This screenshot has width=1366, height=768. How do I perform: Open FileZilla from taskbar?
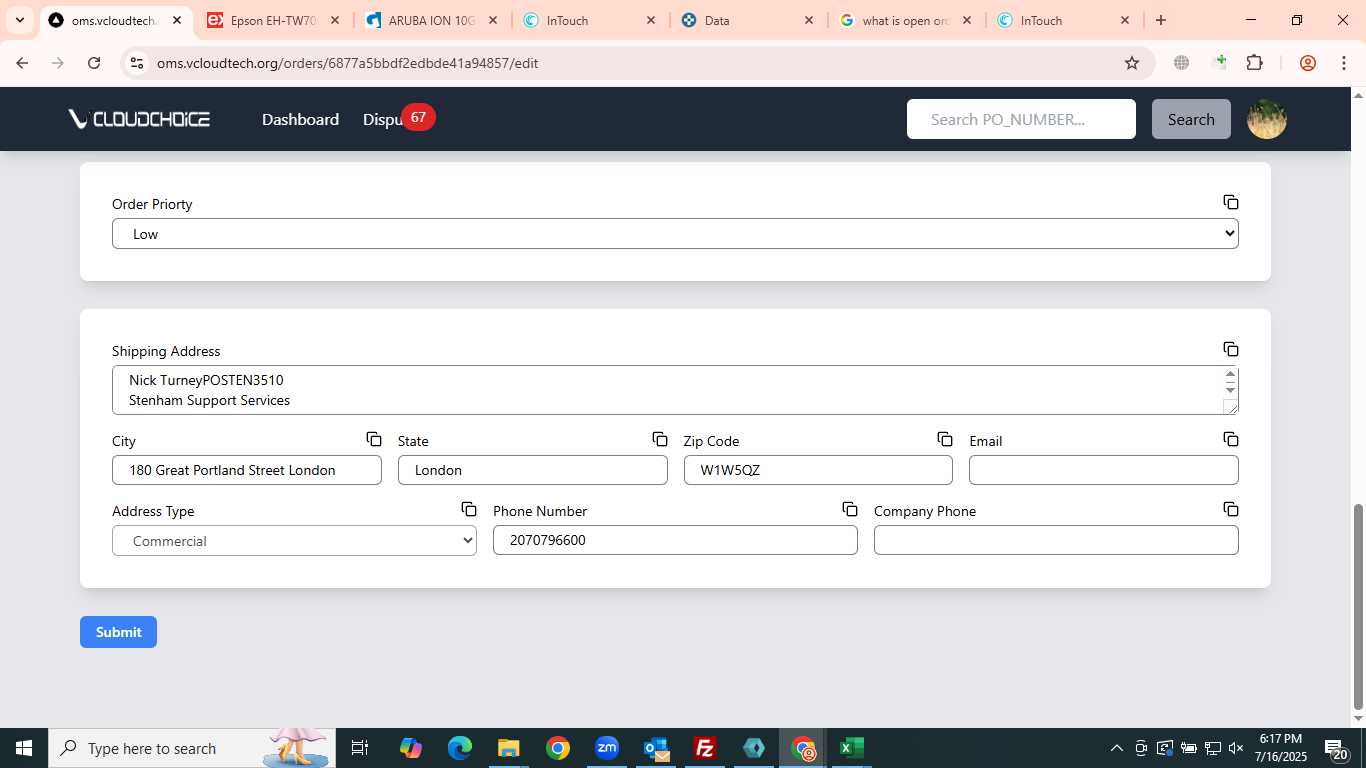[x=705, y=748]
